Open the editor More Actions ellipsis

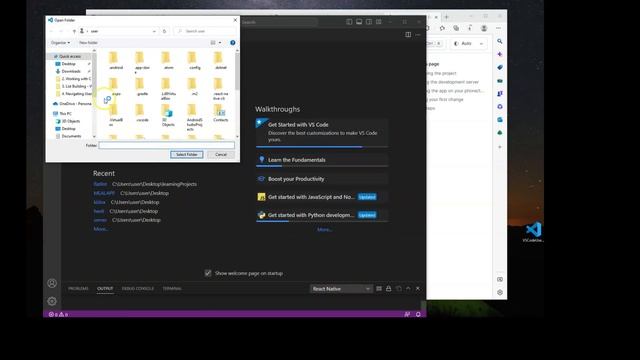click(x=418, y=35)
